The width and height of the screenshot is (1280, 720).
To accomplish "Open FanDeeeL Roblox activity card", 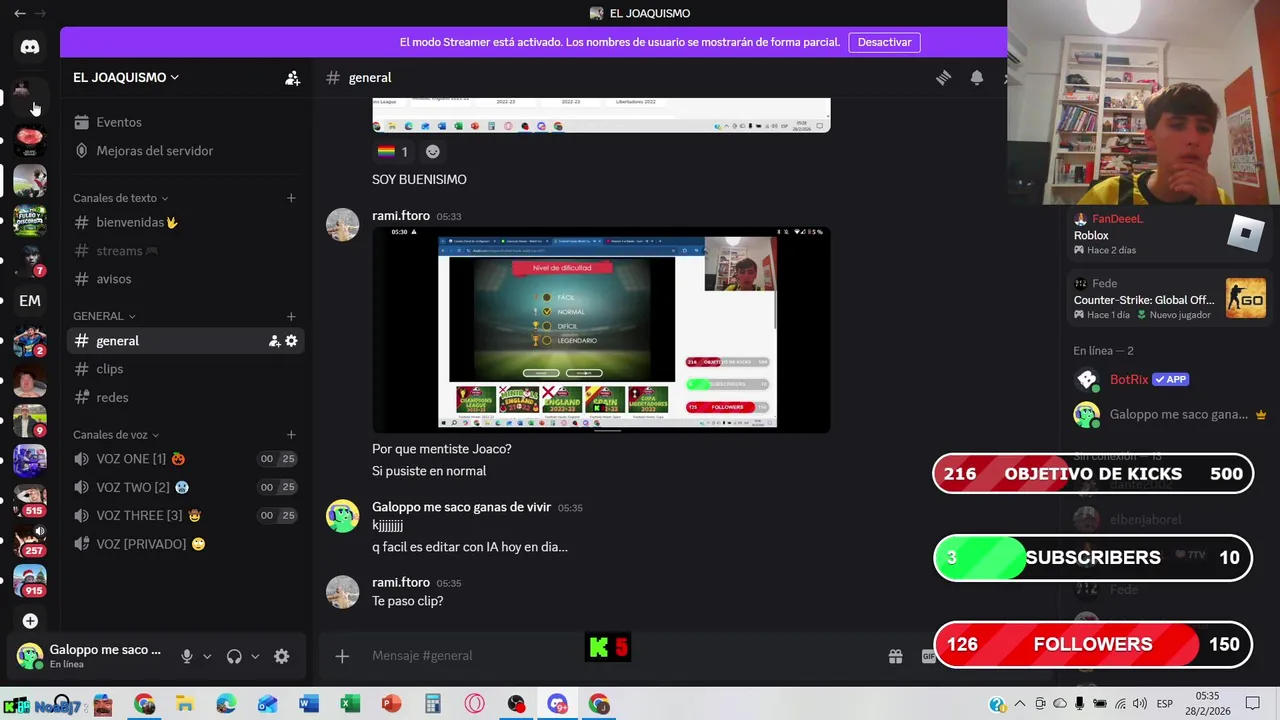I will 1168,234.
